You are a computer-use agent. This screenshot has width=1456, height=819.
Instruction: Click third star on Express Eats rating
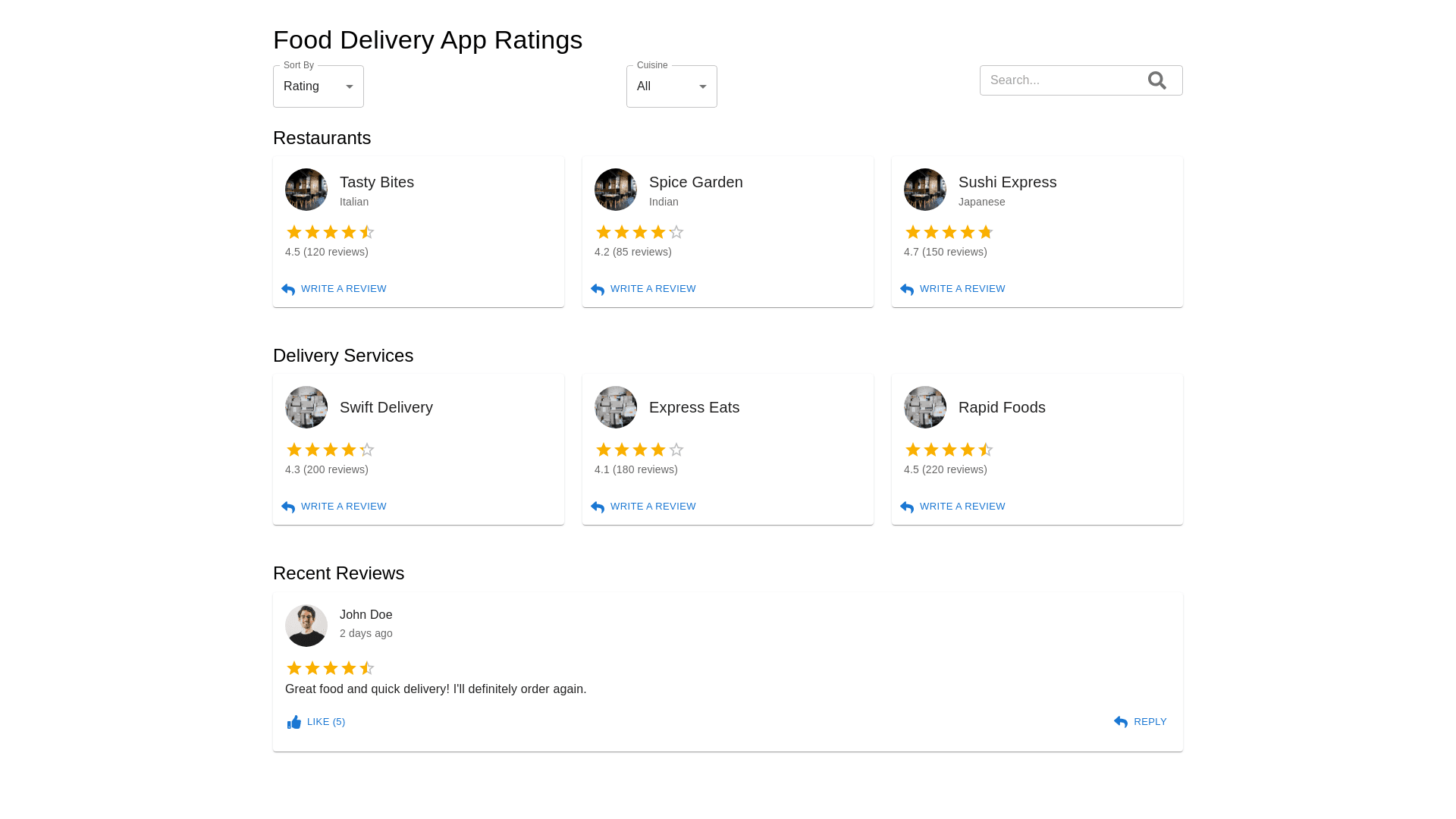(640, 450)
